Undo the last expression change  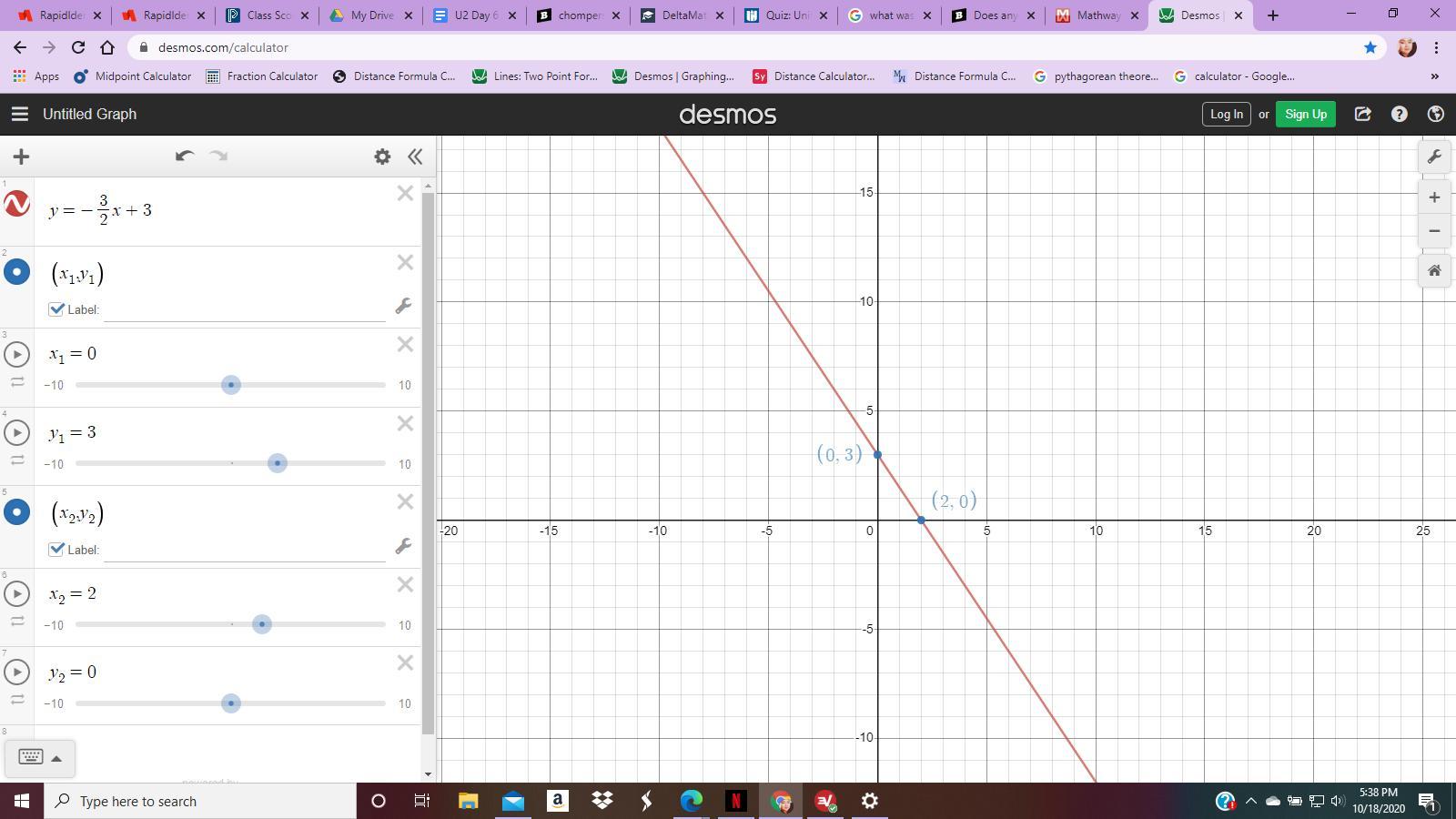coord(185,157)
